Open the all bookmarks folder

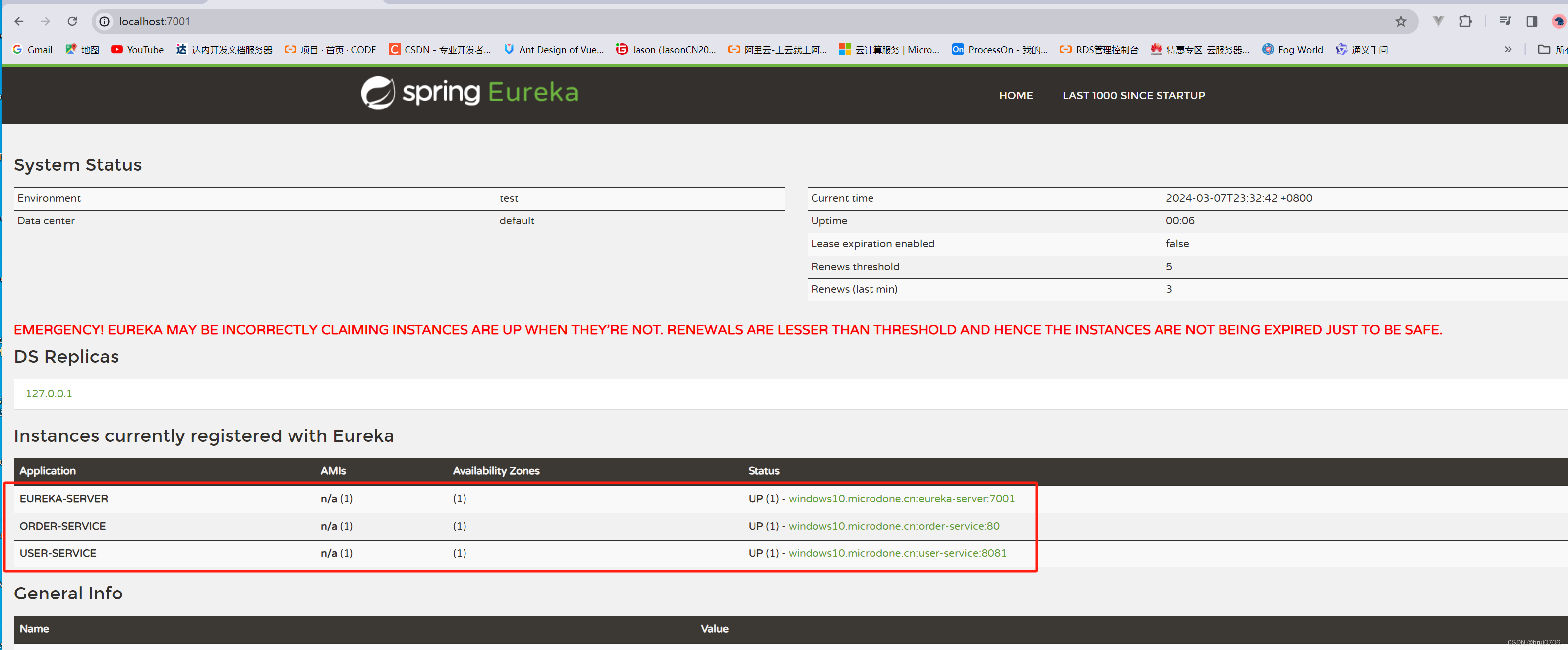(1552, 49)
